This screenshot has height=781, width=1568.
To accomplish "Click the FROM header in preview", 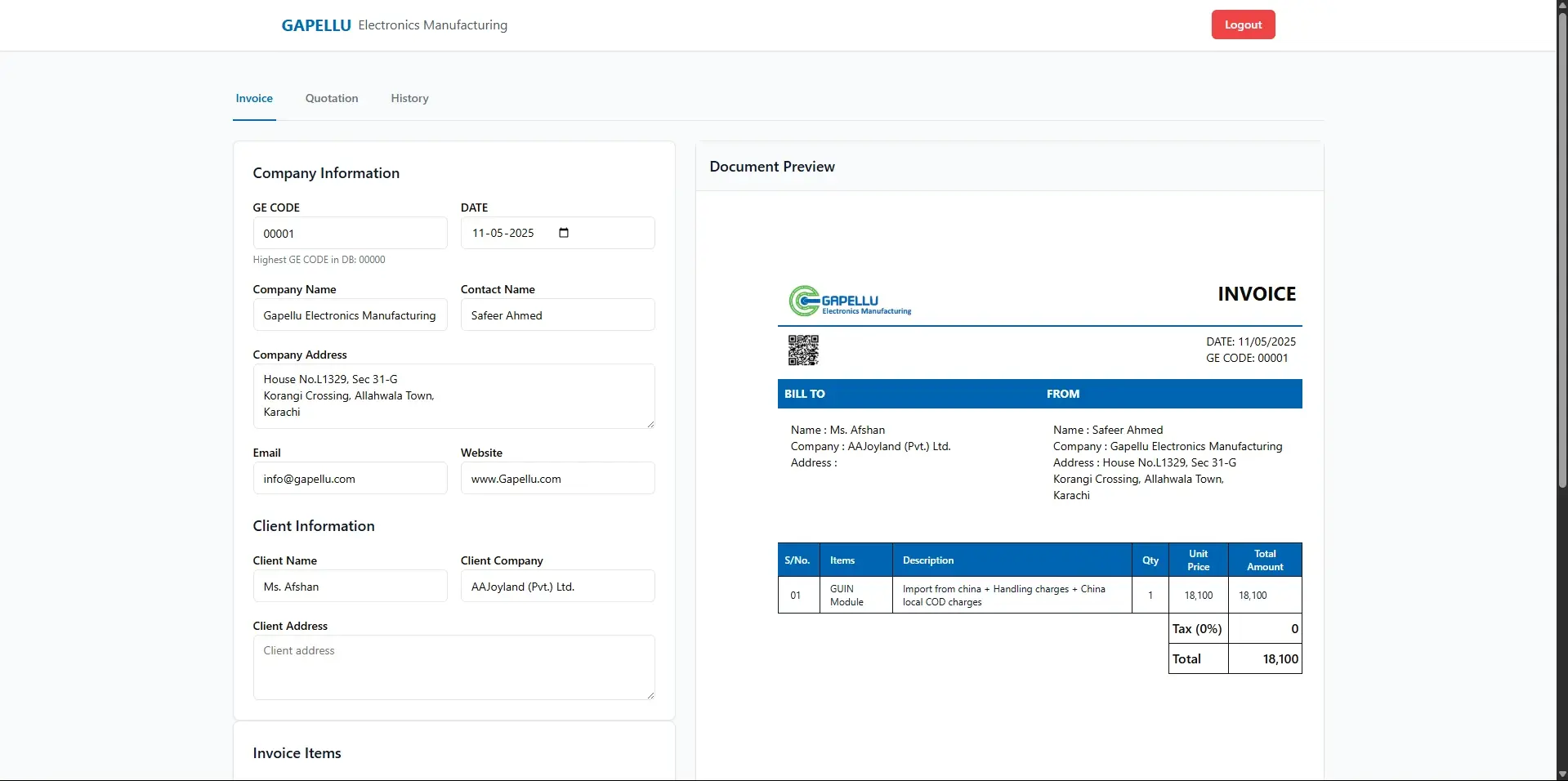I will [x=1063, y=394].
